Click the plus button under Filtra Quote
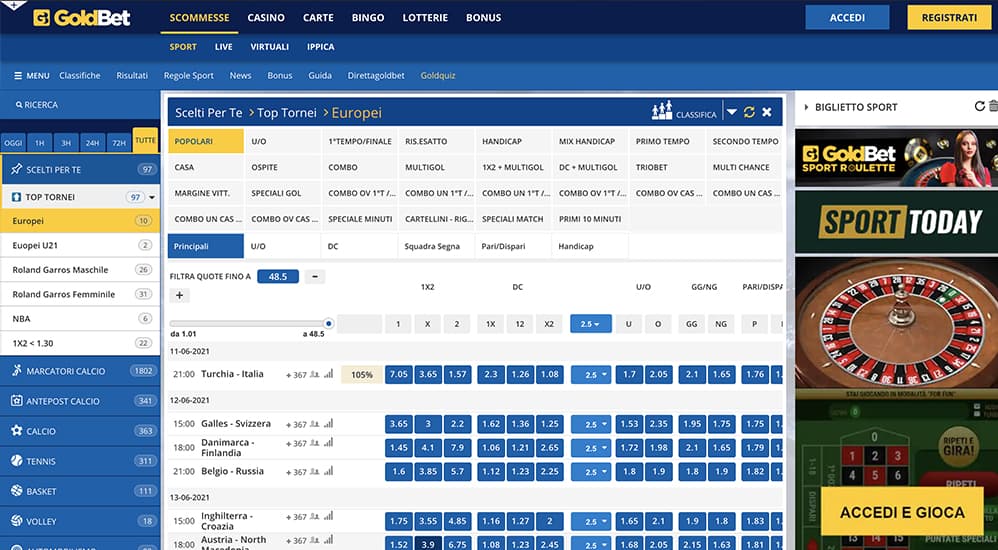Screen dimensions: 998x550 (x=179, y=295)
